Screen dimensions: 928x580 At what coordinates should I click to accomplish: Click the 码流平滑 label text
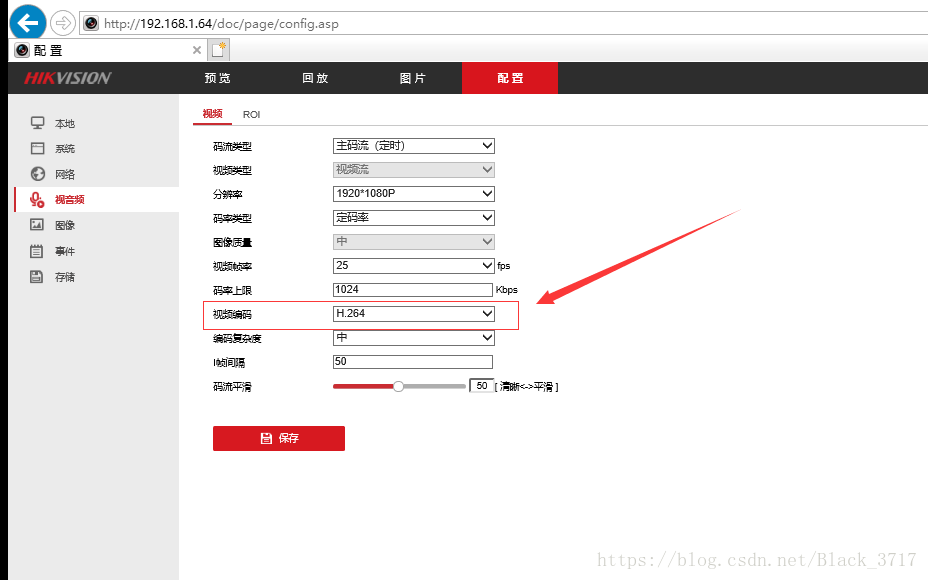click(232, 386)
